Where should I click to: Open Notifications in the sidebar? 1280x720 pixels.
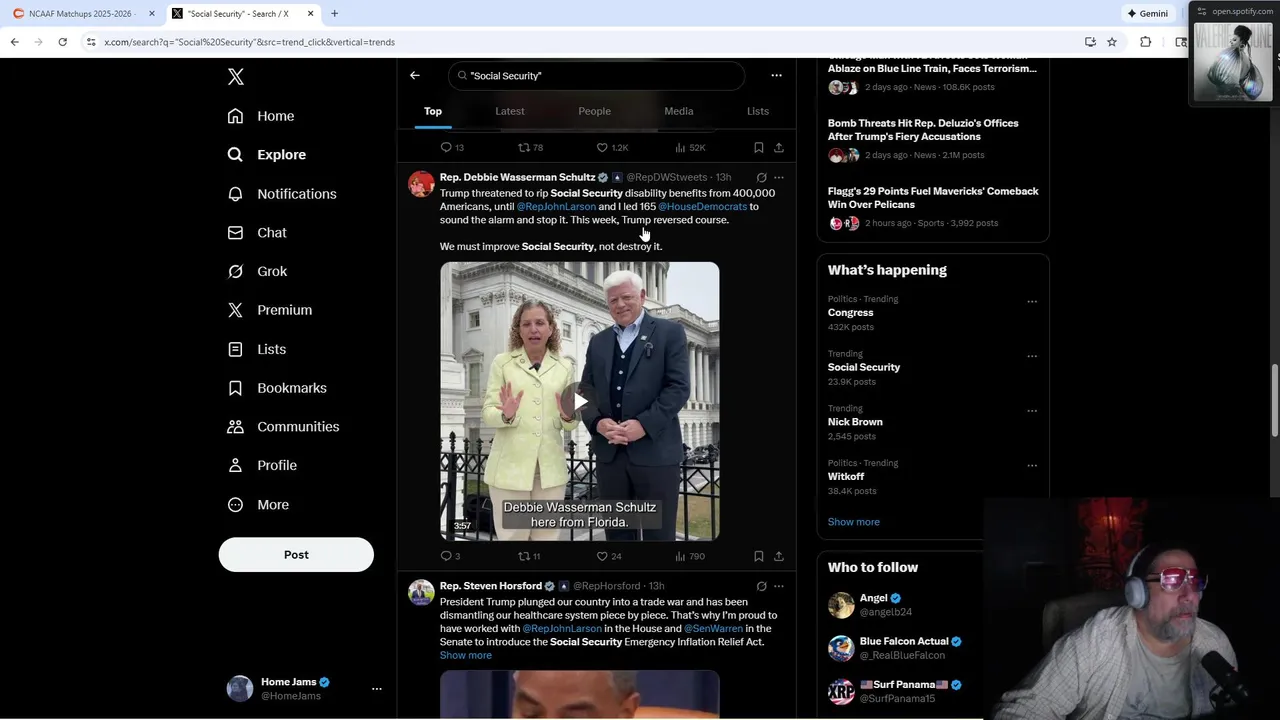click(282, 194)
